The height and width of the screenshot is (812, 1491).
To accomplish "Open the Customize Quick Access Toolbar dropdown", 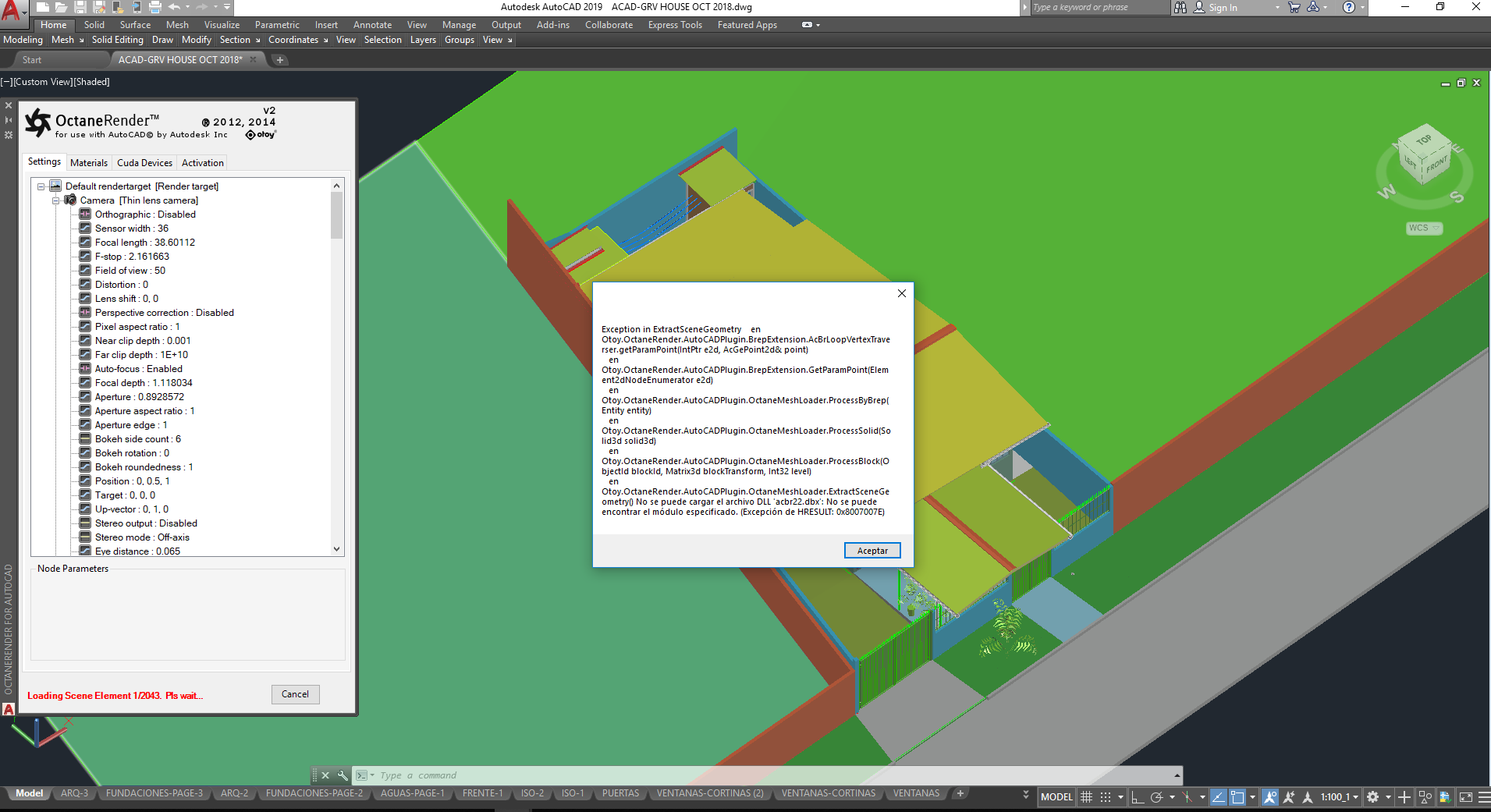I will click(227, 7).
